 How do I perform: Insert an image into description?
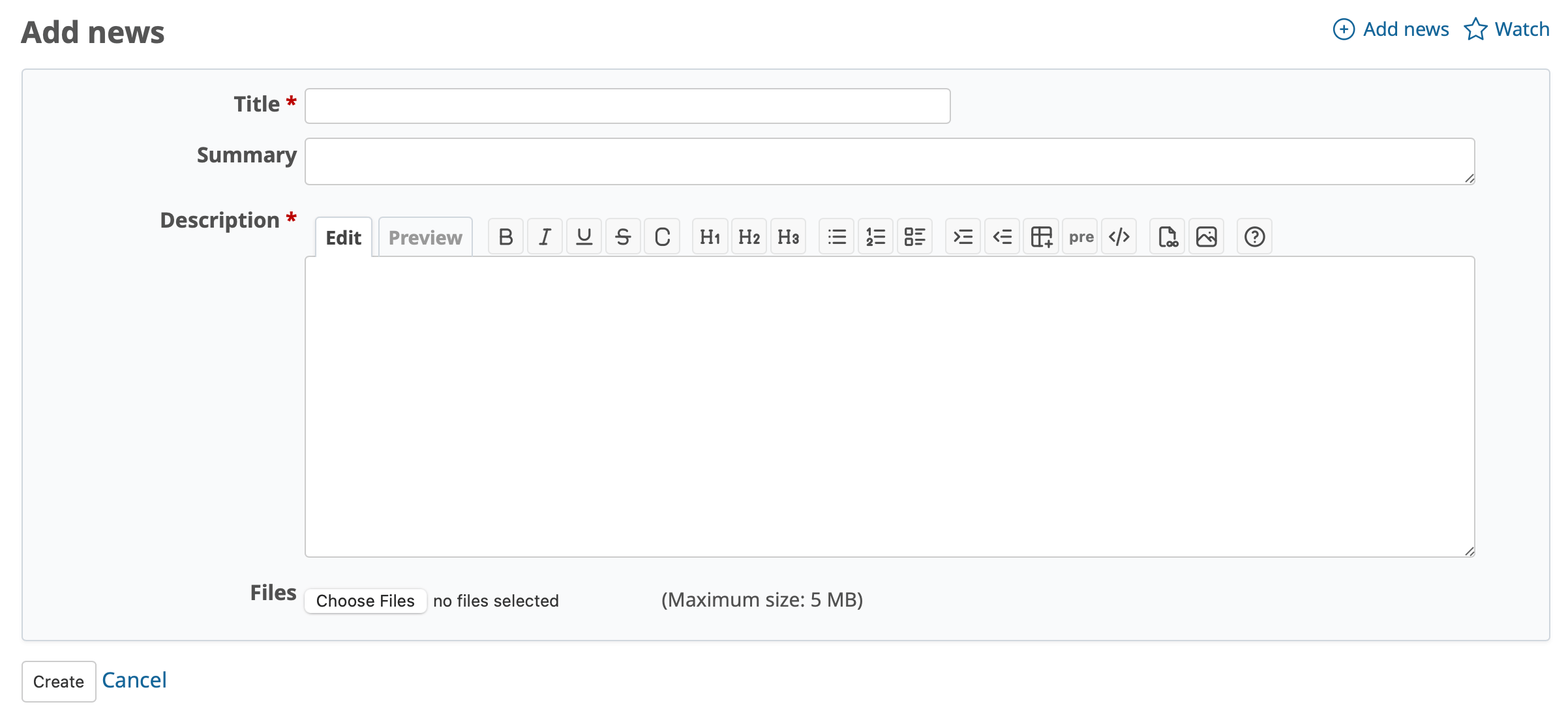1206,237
